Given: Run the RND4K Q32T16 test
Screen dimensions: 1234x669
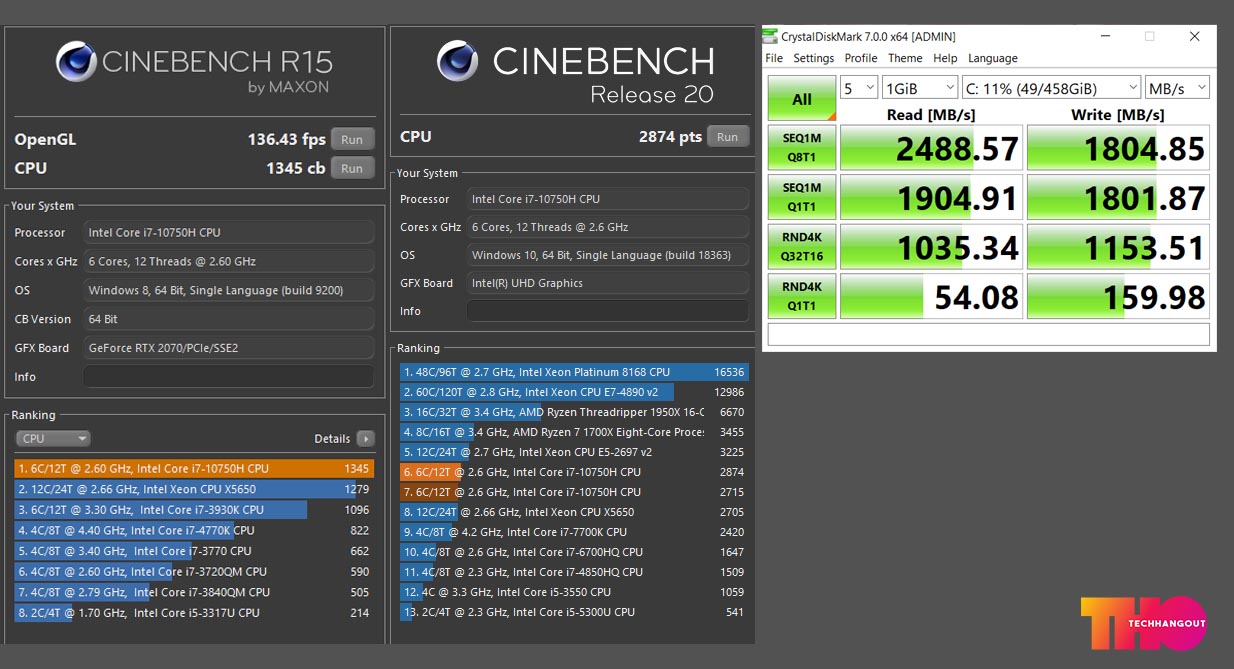Looking at the screenshot, I should pyautogui.click(x=802, y=246).
